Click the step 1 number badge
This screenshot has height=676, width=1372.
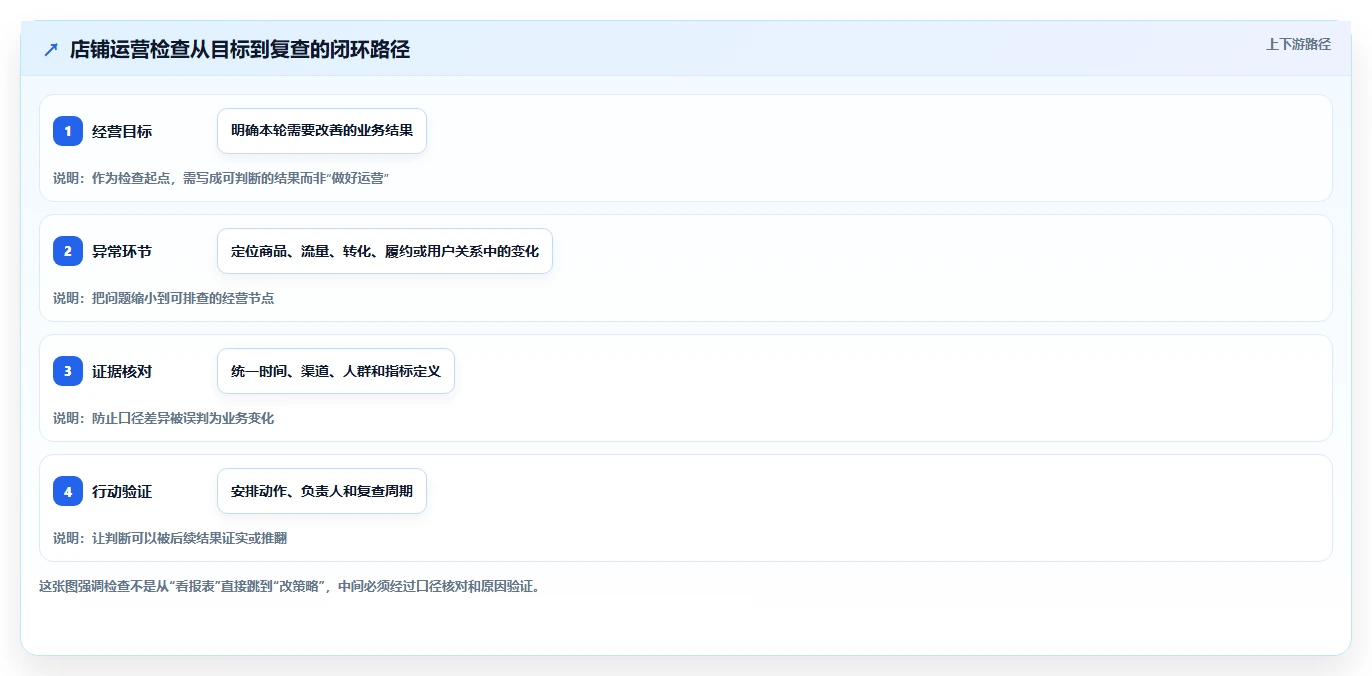tap(68, 131)
